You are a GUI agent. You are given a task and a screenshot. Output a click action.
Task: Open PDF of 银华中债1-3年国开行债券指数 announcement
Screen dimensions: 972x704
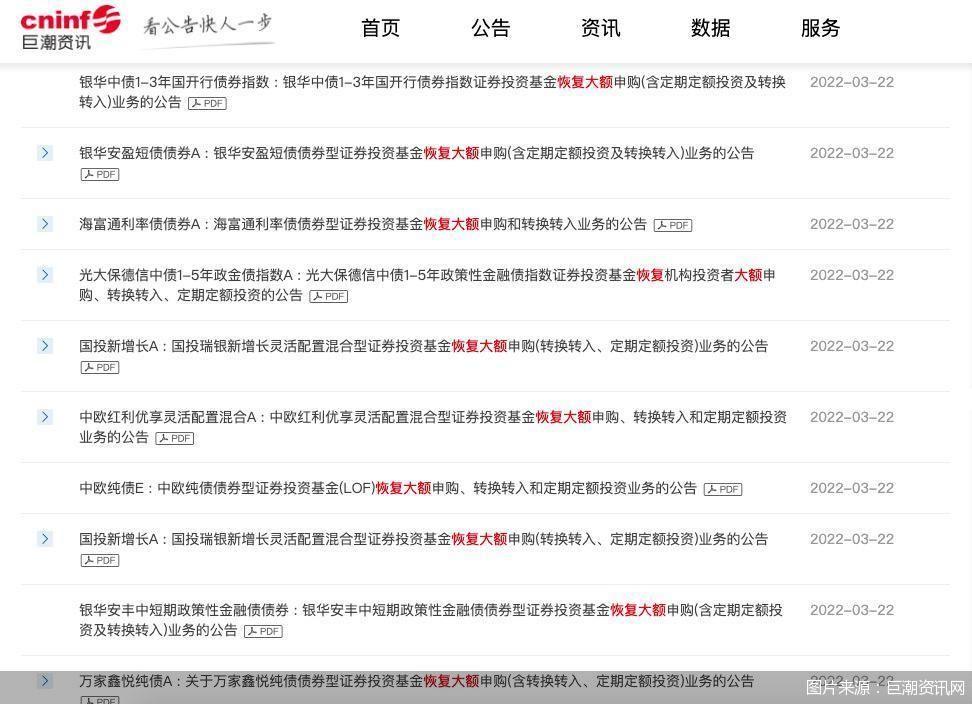click(207, 103)
